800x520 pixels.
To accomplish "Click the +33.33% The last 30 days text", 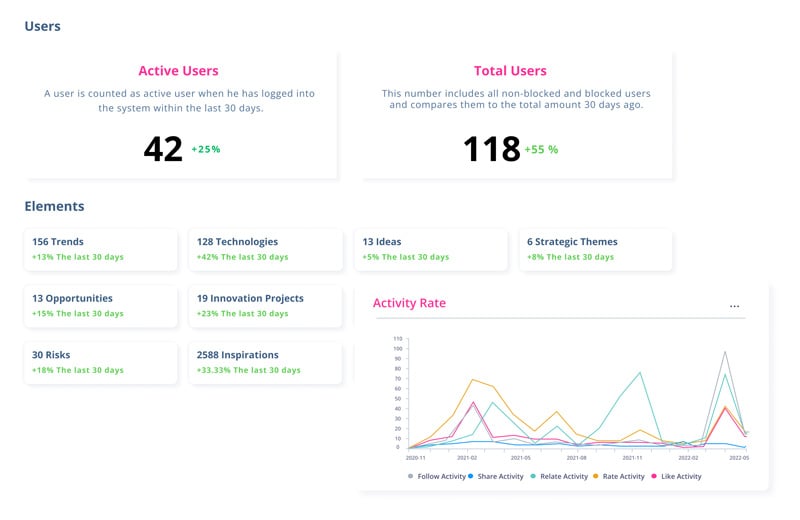I will [248, 370].
